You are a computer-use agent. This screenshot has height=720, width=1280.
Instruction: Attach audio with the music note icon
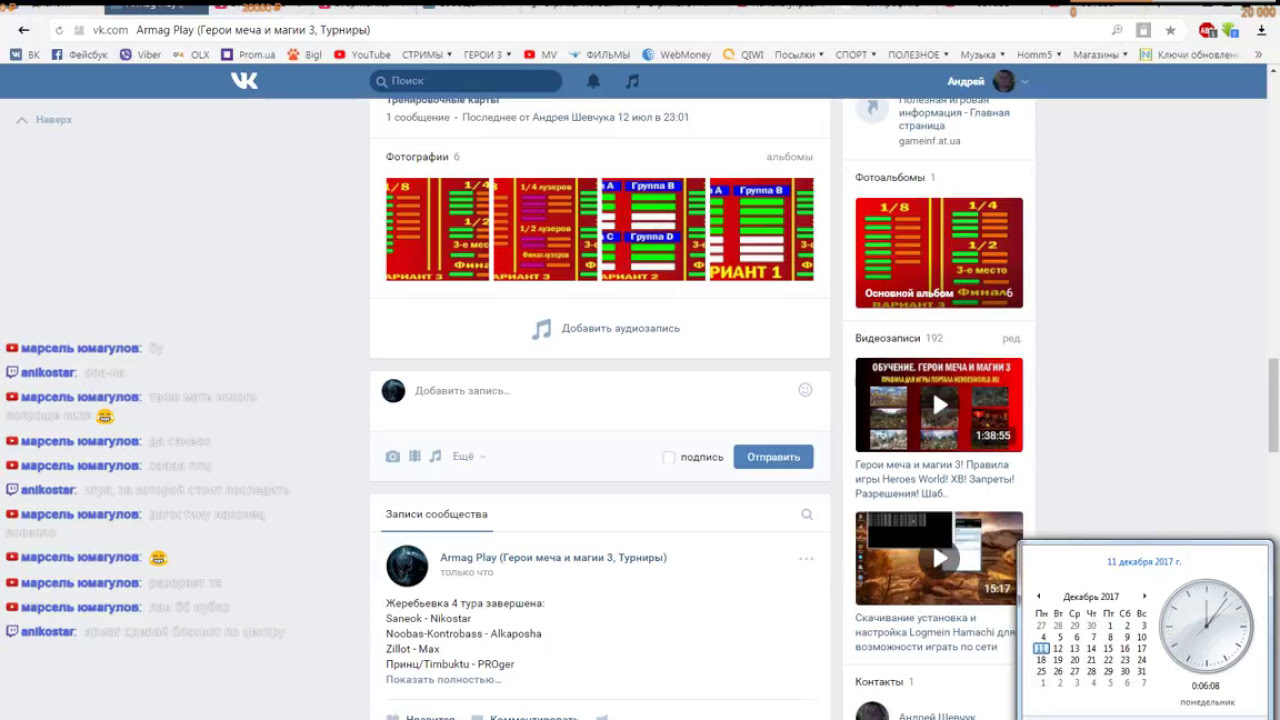(435, 456)
